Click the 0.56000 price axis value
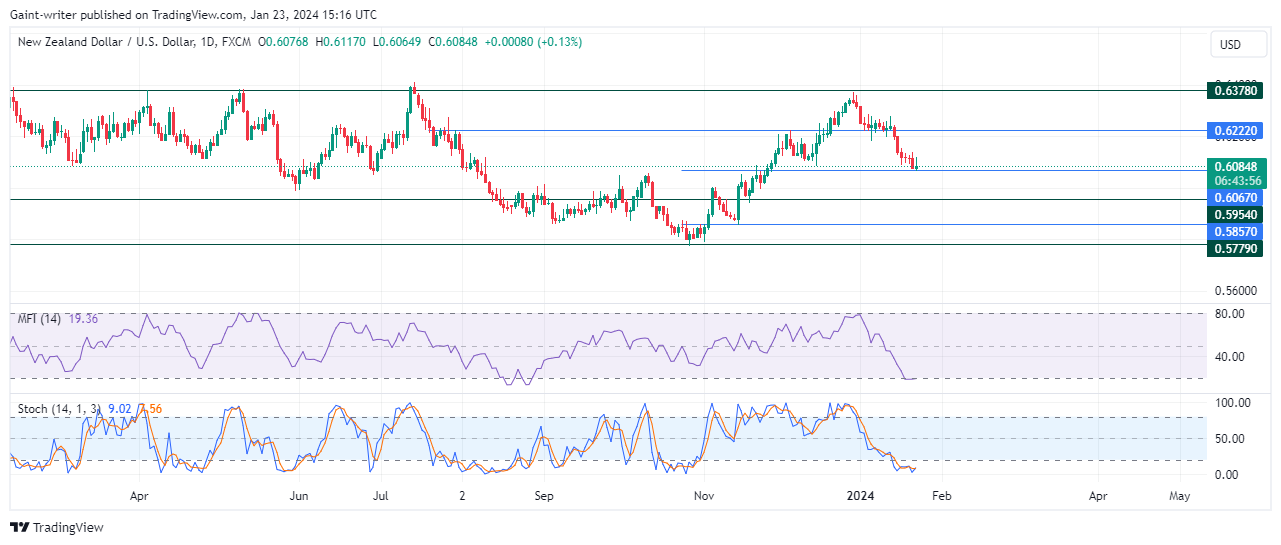The width and height of the screenshot is (1281, 545). 1238,291
